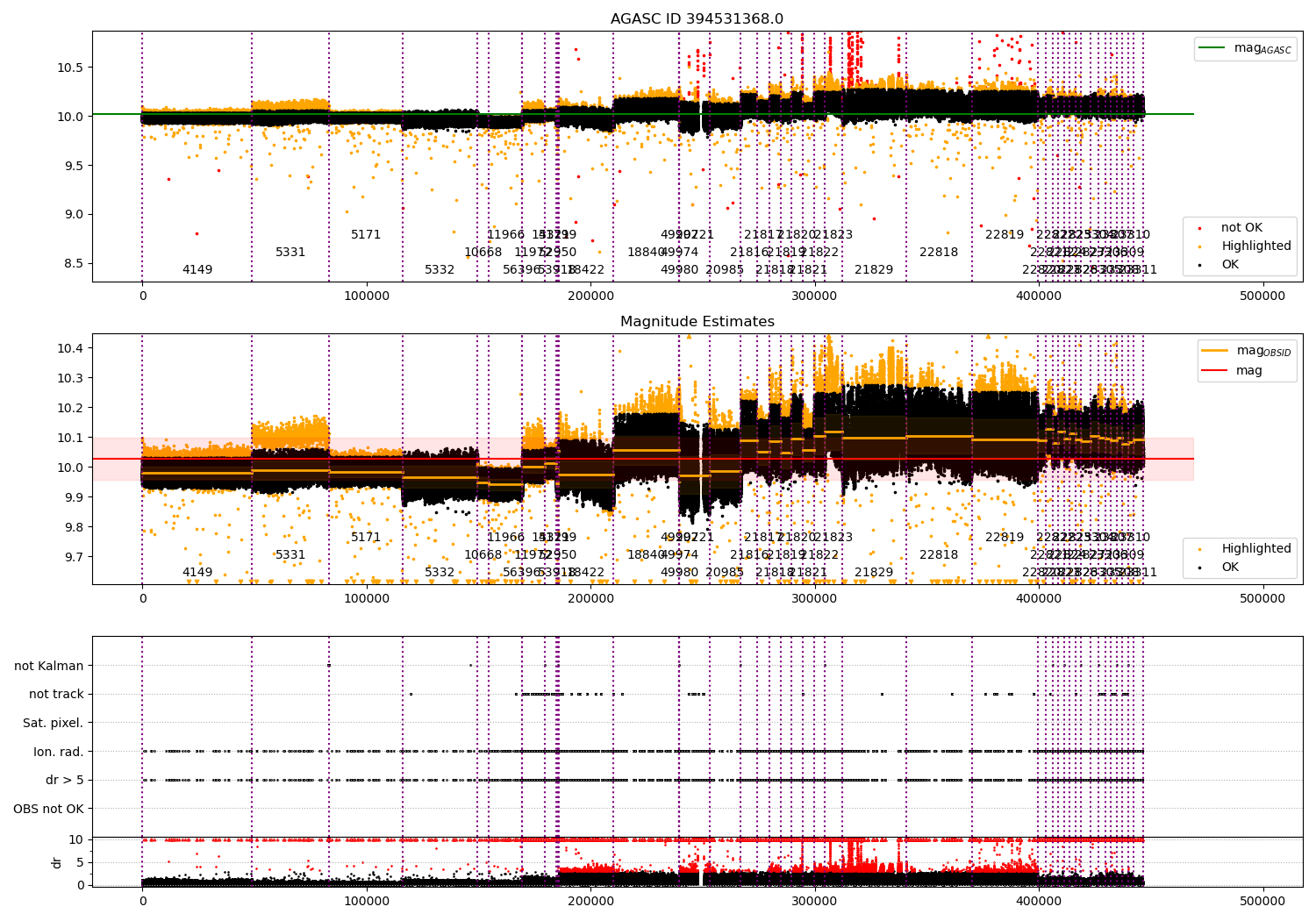Click observation label 4149 in top plot

(197, 269)
